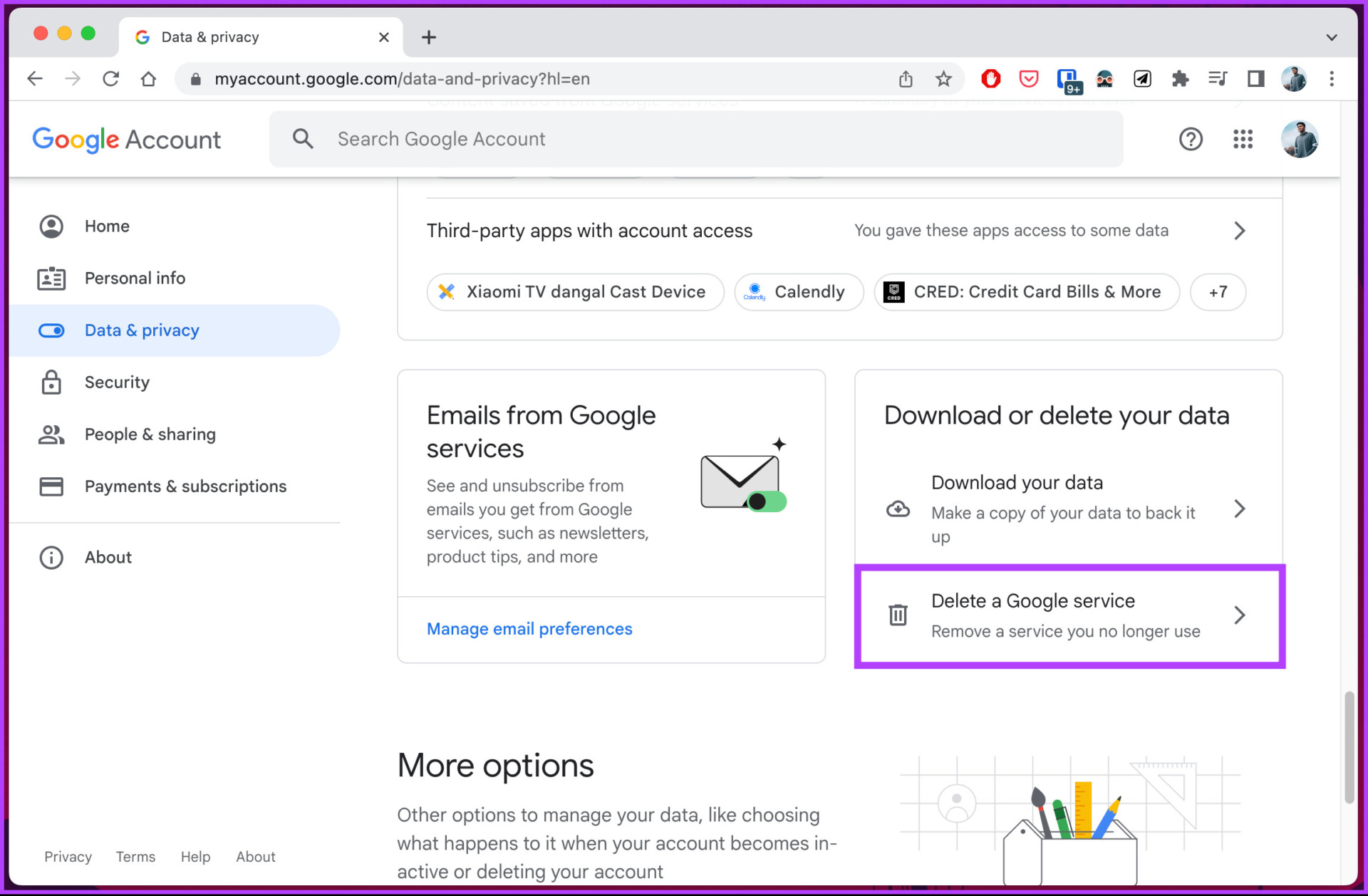1368x896 pixels.
Task: Click the paper plane extension icon
Action: point(1142,78)
